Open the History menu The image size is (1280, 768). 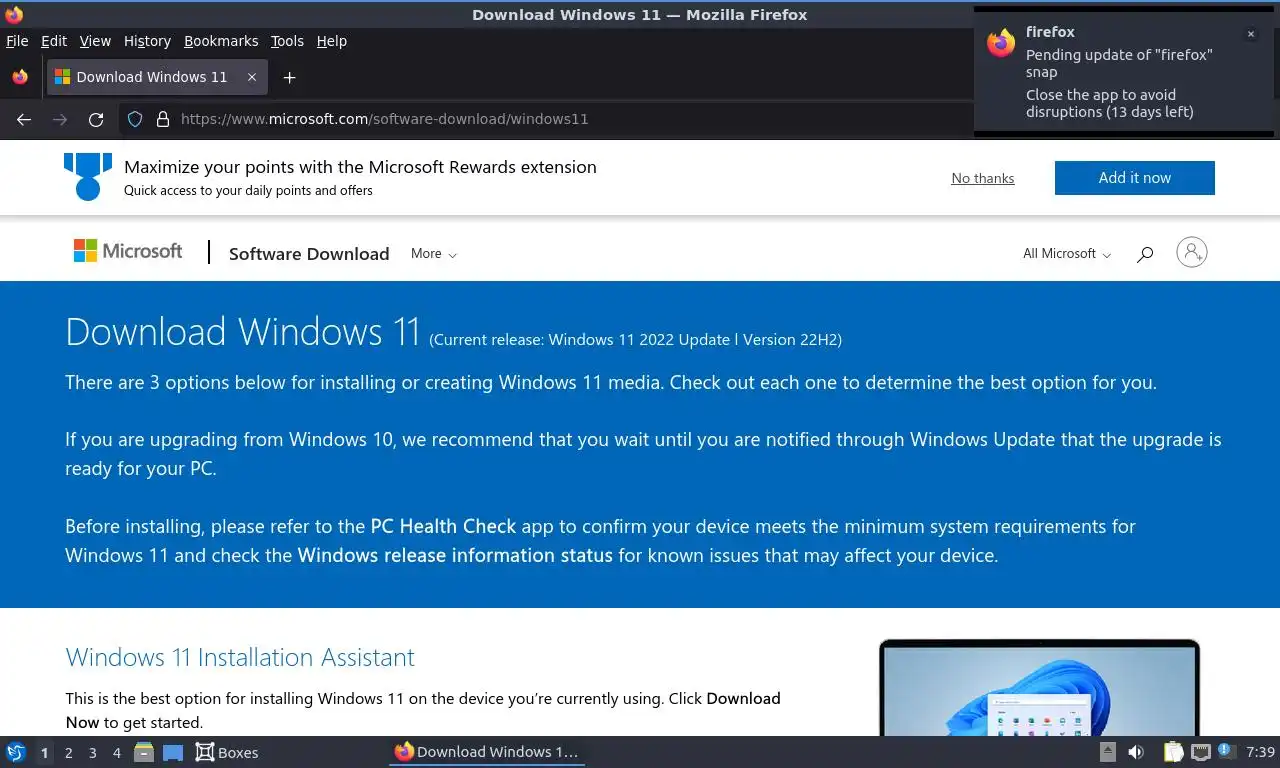[147, 41]
